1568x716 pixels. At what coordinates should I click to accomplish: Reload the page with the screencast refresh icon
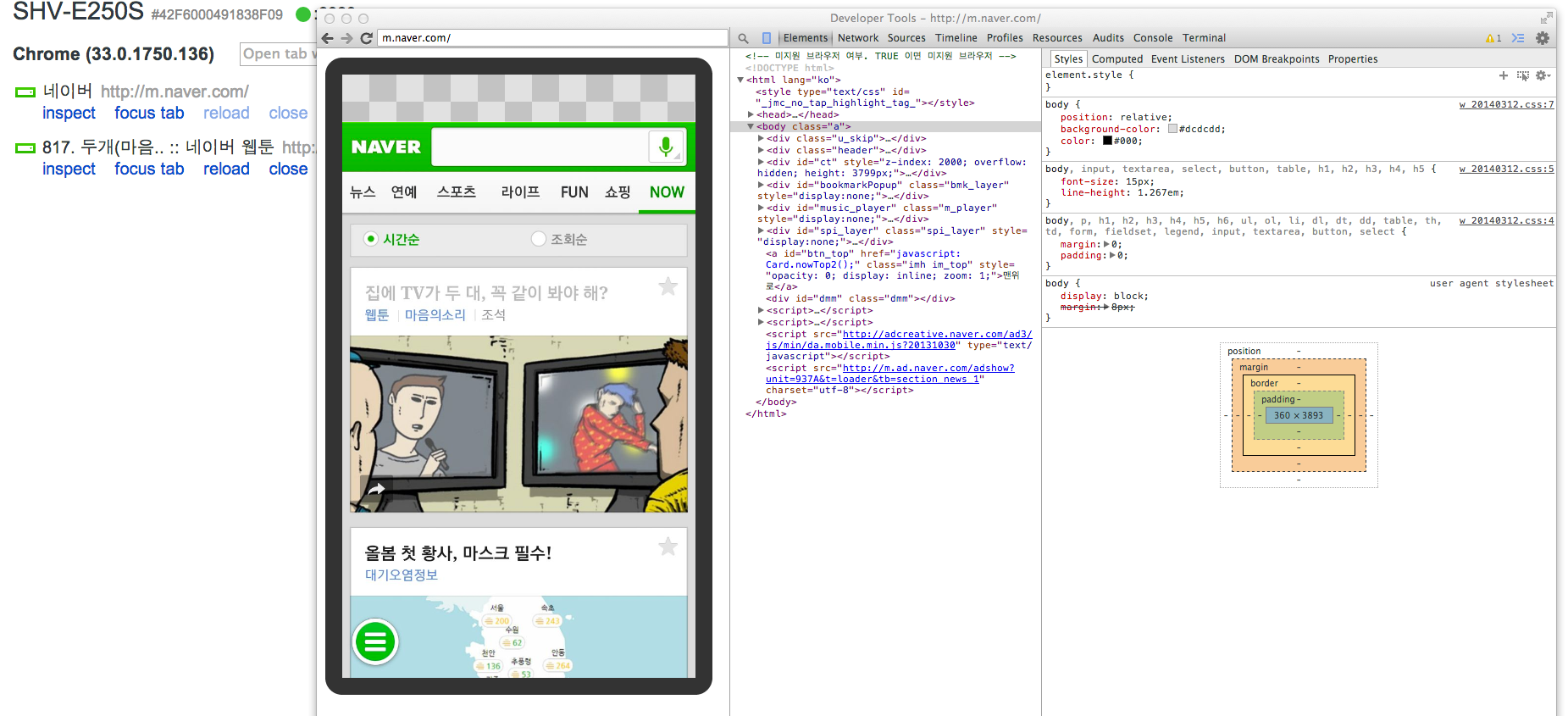click(366, 38)
